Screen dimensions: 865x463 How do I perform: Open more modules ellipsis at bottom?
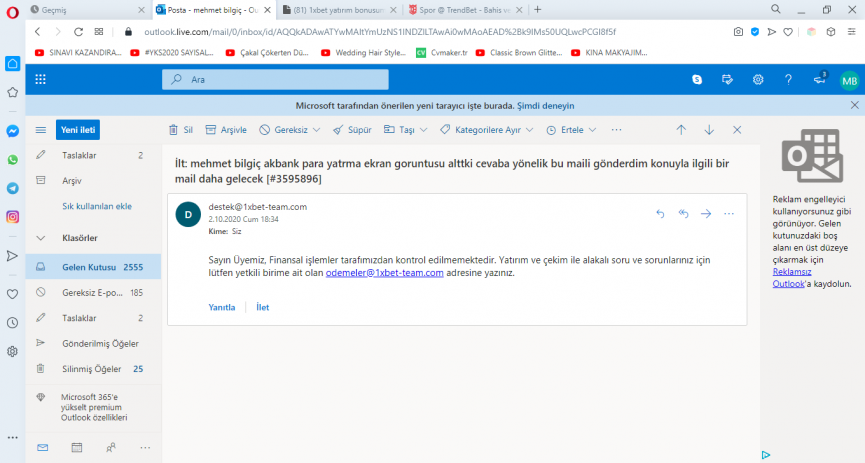[145, 448]
